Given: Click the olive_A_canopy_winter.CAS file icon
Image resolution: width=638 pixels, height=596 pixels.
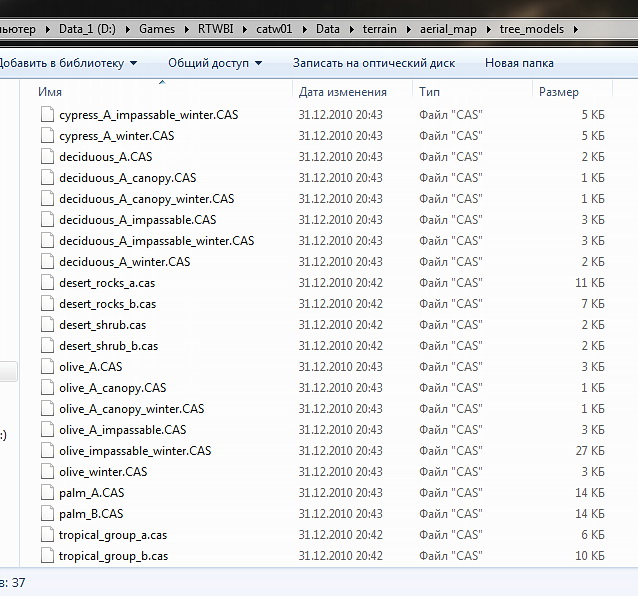Looking at the screenshot, I should click(47, 408).
